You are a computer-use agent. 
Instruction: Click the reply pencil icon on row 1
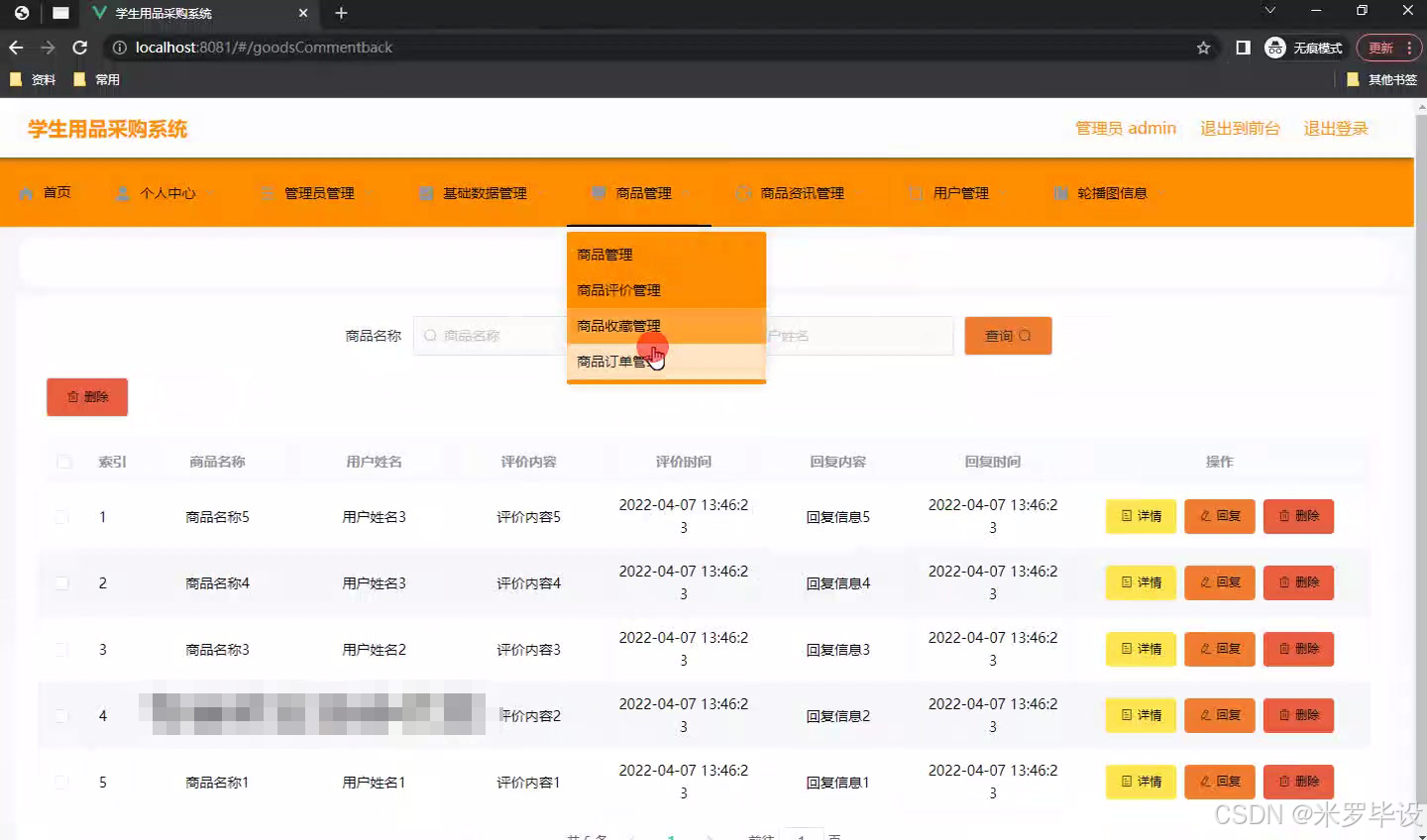point(1205,516)
